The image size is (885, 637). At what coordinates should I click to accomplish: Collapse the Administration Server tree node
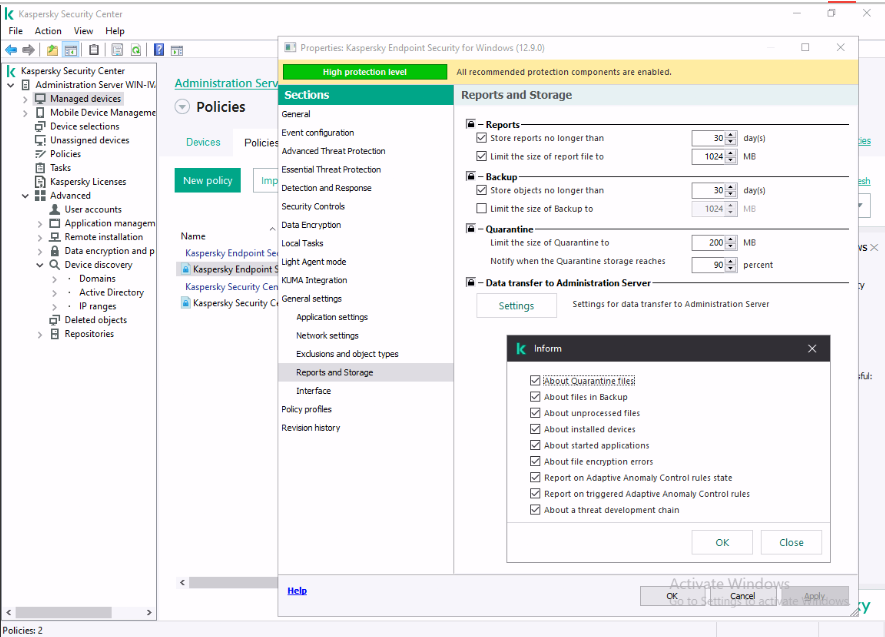point(11,85)
